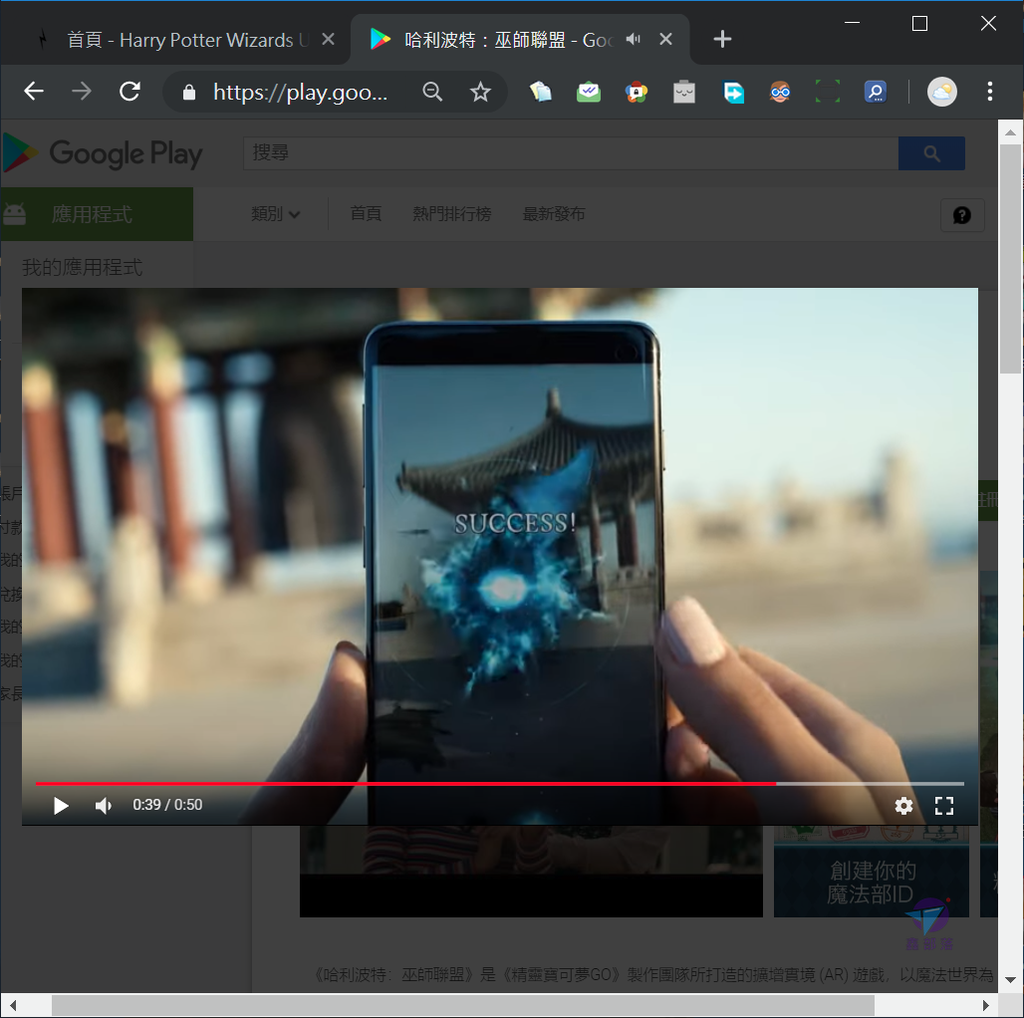View site security padlock info
Screen dimensions: 1024x1018
click(x=189, y=92)
